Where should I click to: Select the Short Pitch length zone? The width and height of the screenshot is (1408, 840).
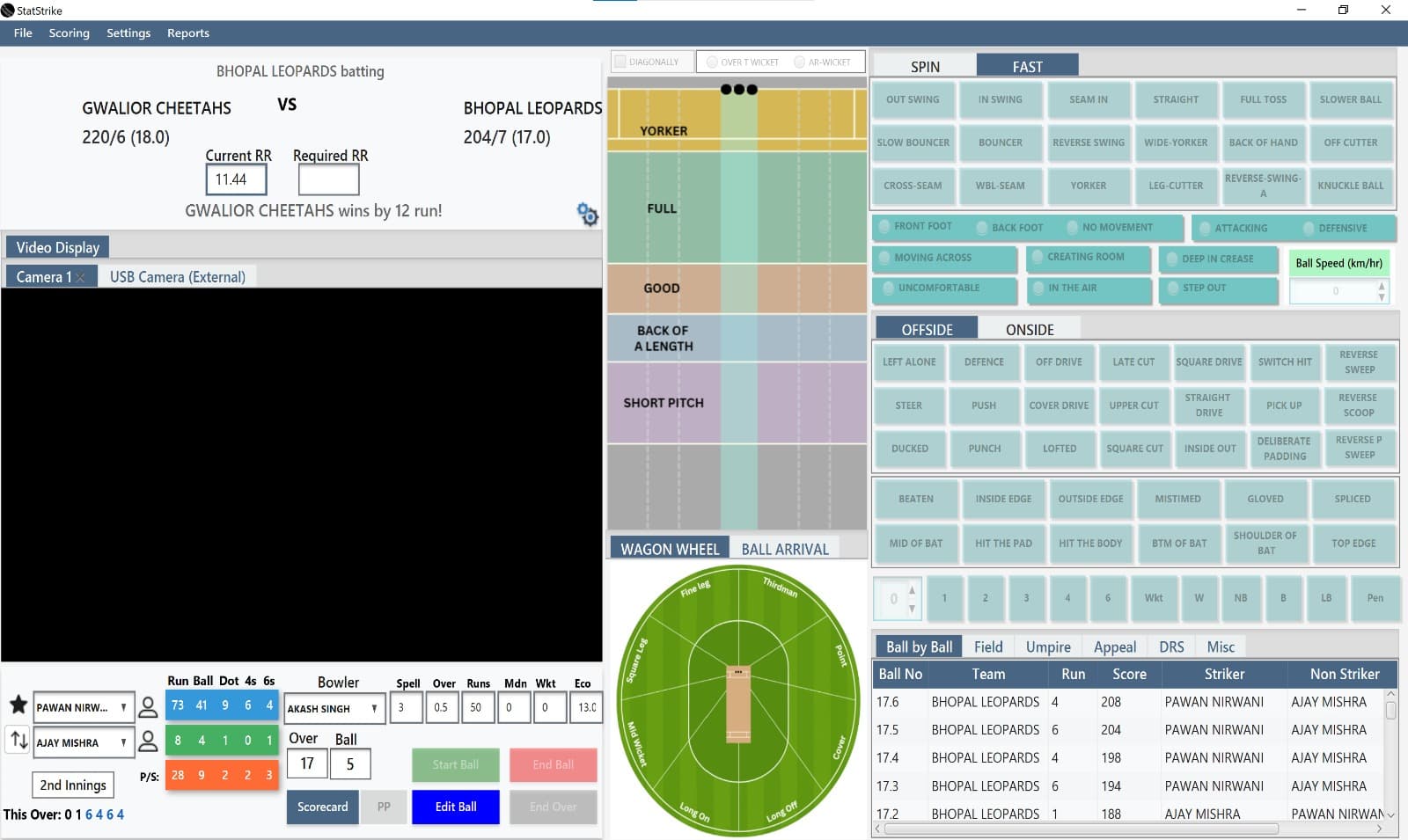click(737, 403)
